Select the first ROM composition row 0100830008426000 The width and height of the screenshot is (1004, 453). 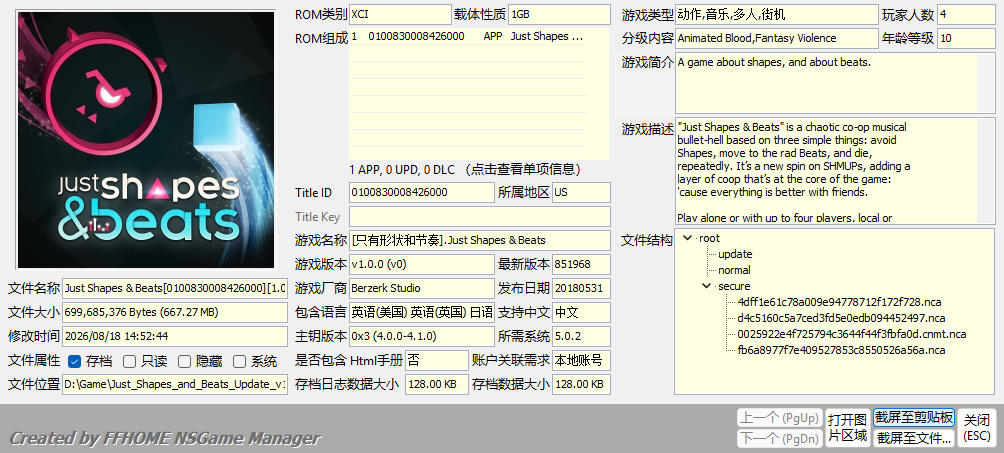point(469,37)
